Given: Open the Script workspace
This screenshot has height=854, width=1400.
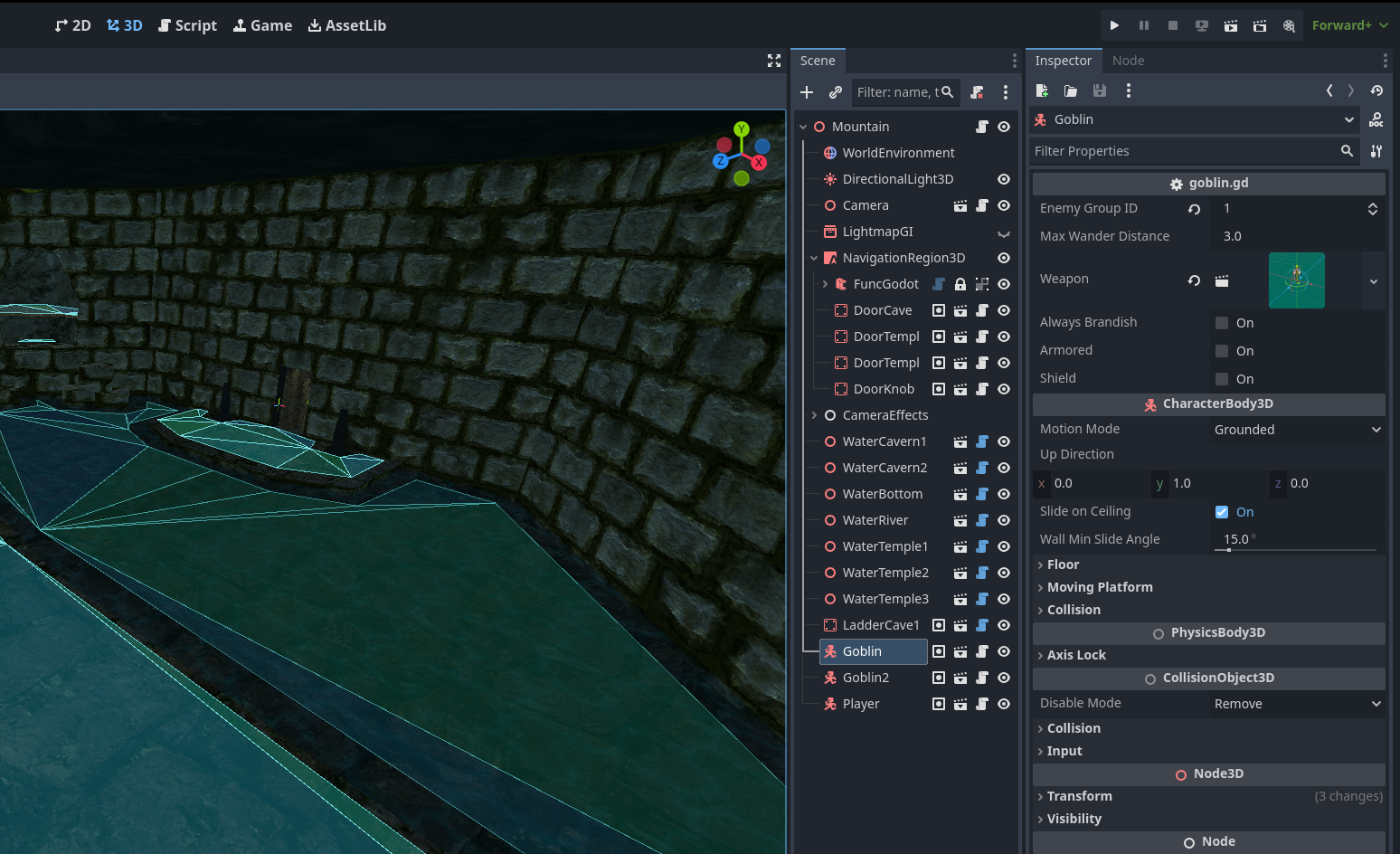Looking at the screenshot, I should pos(188,25).
